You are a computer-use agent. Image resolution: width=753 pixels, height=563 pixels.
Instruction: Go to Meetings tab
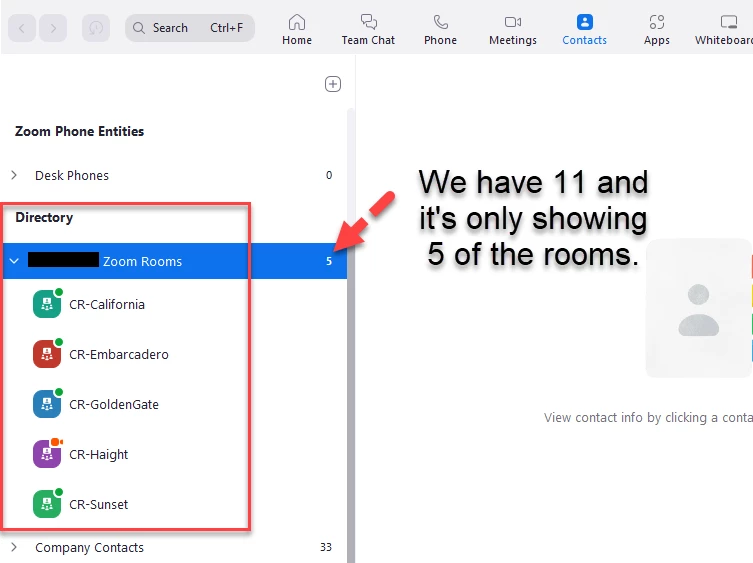tap(513, 30)
